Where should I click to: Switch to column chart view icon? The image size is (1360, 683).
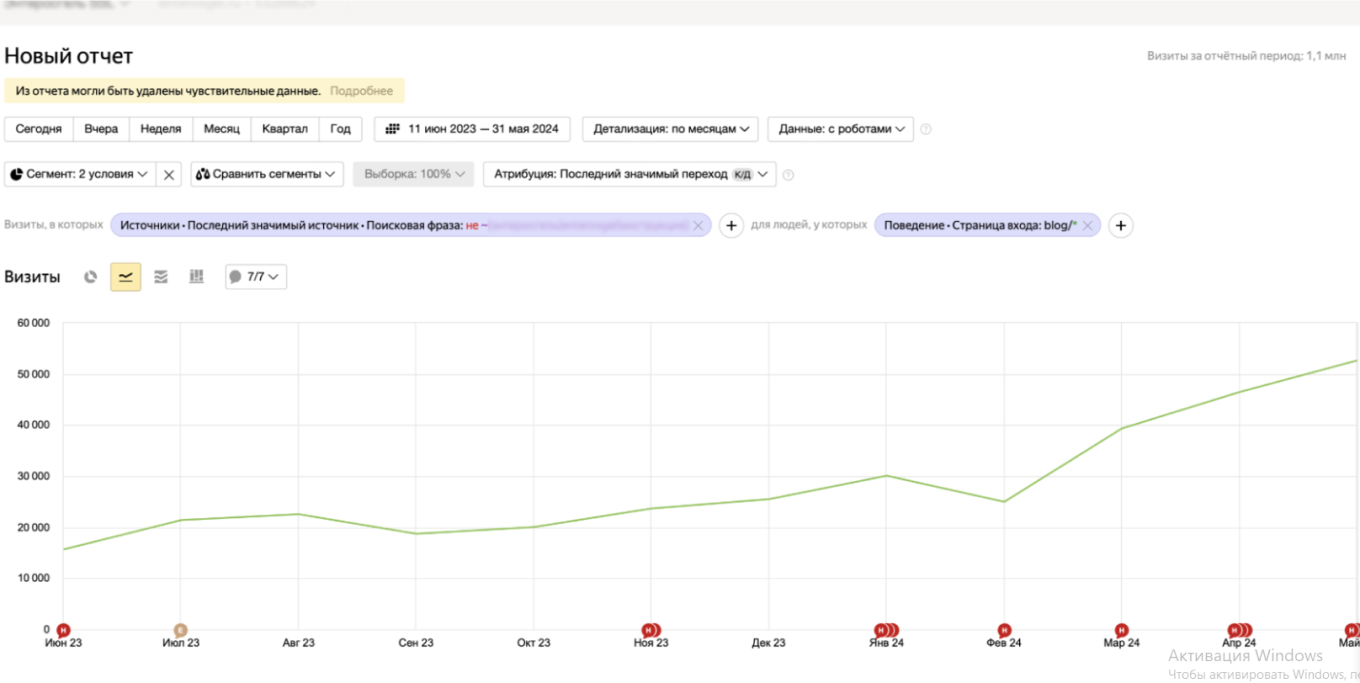(x=196, y=277)
